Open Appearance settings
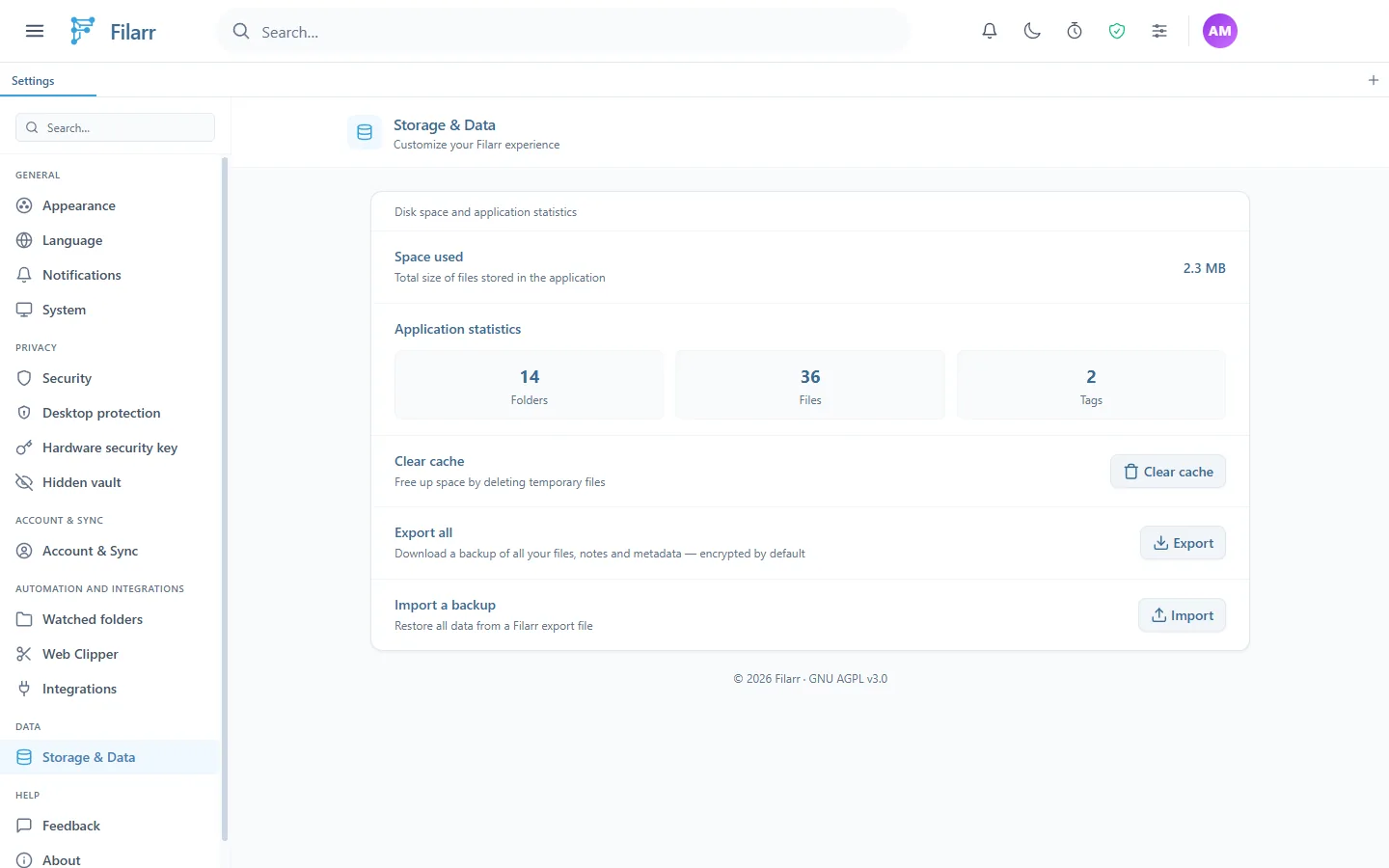Viewport: 1389px width, 868px height. pyautogui.click(x=110, y=205)
